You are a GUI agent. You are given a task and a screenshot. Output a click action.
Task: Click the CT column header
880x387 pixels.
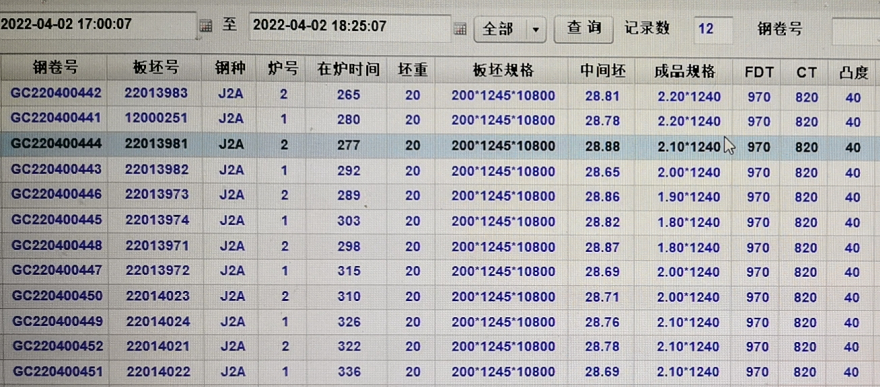[x=806, y=72]
